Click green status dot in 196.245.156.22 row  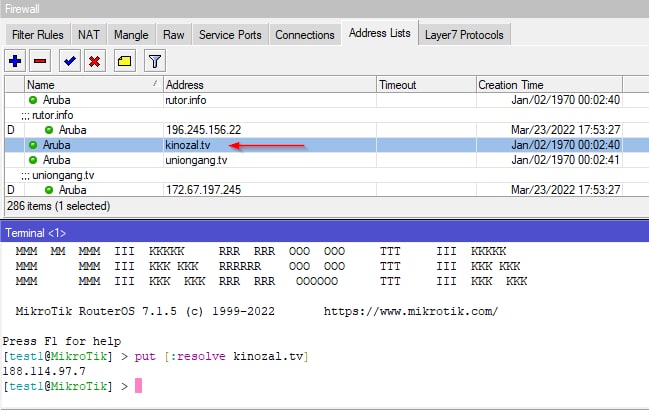(x=49, y=130)
